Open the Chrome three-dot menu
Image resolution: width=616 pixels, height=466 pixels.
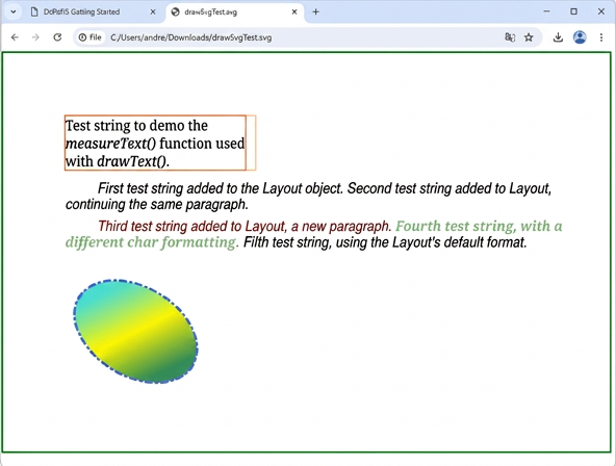tap(601, 37)
